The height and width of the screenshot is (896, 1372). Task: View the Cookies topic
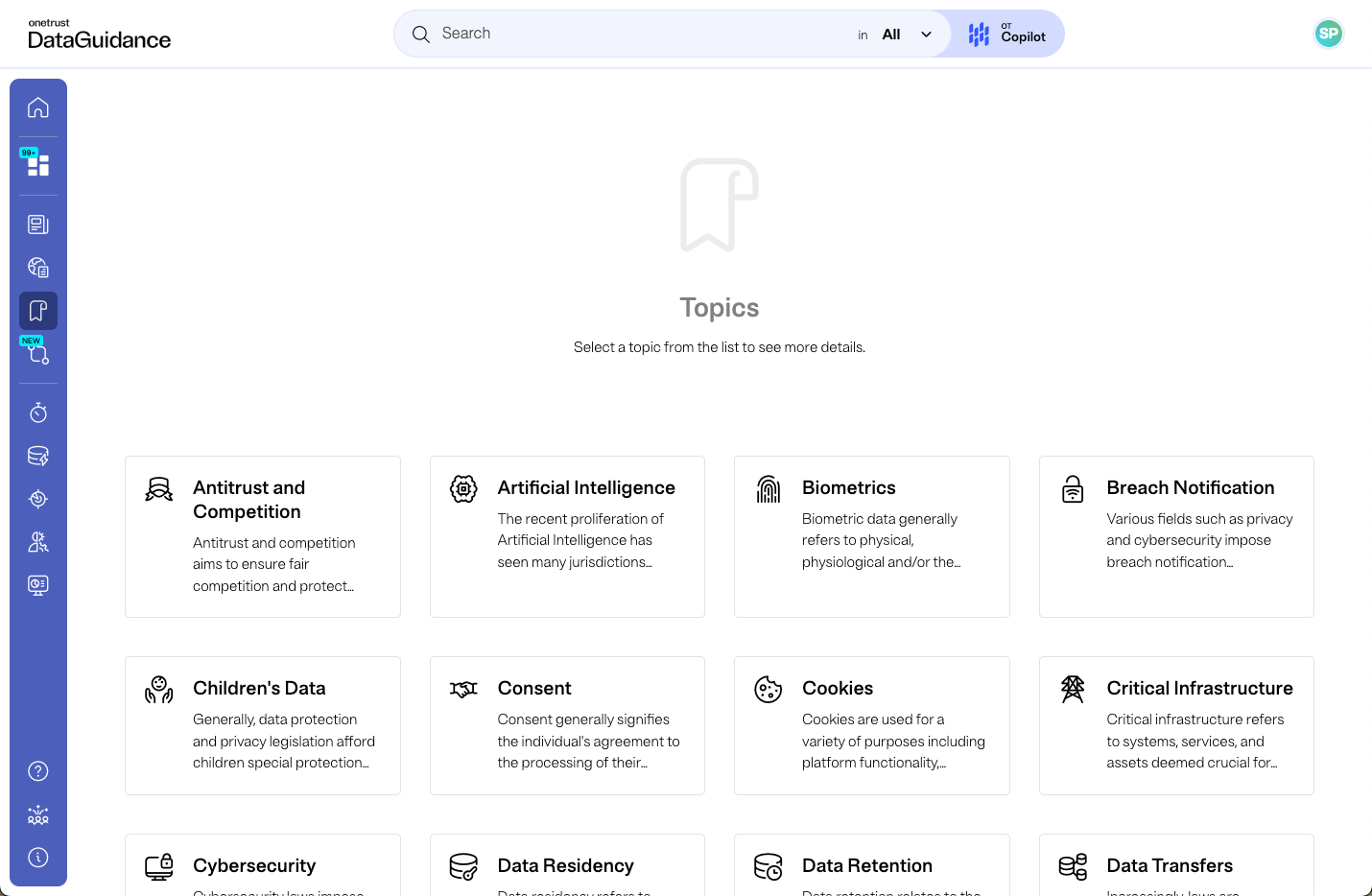[871, 725]
